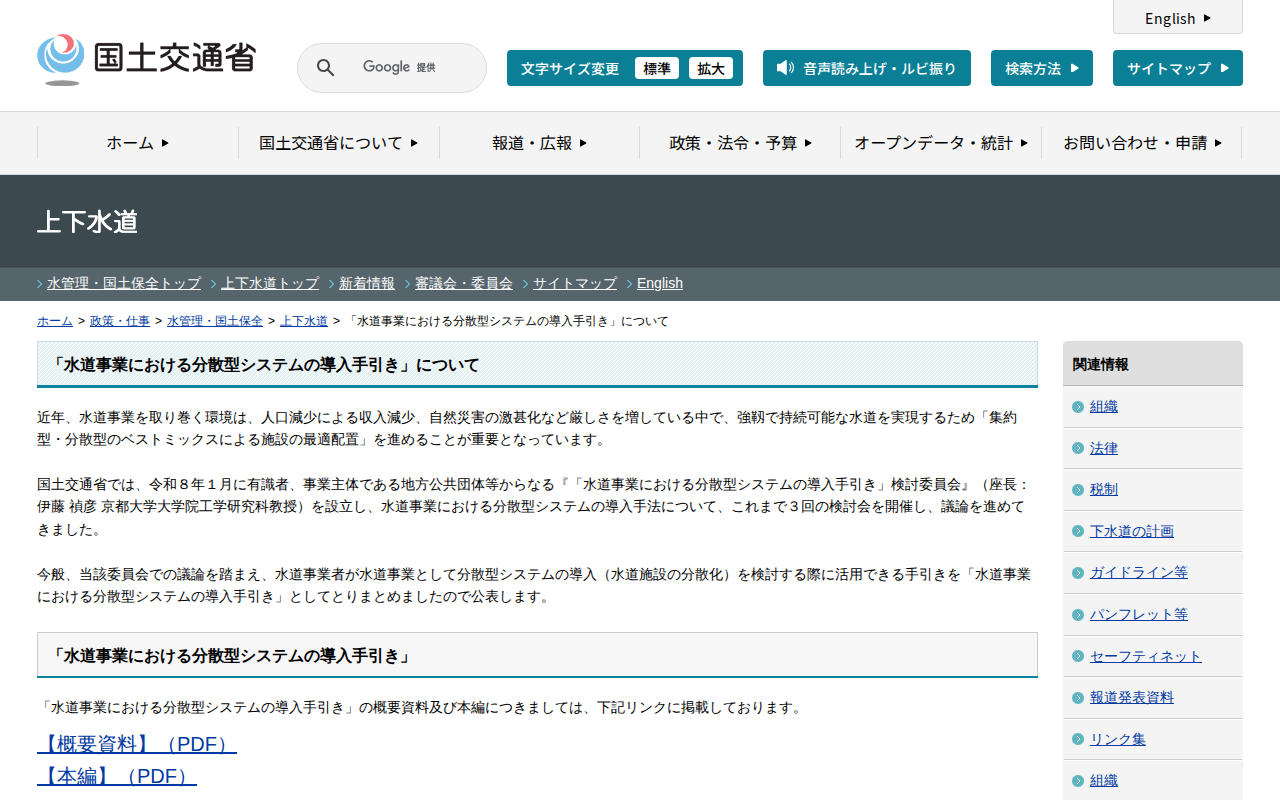
Task: Click the 検索方法 button
Action: tap(1042, 68)
